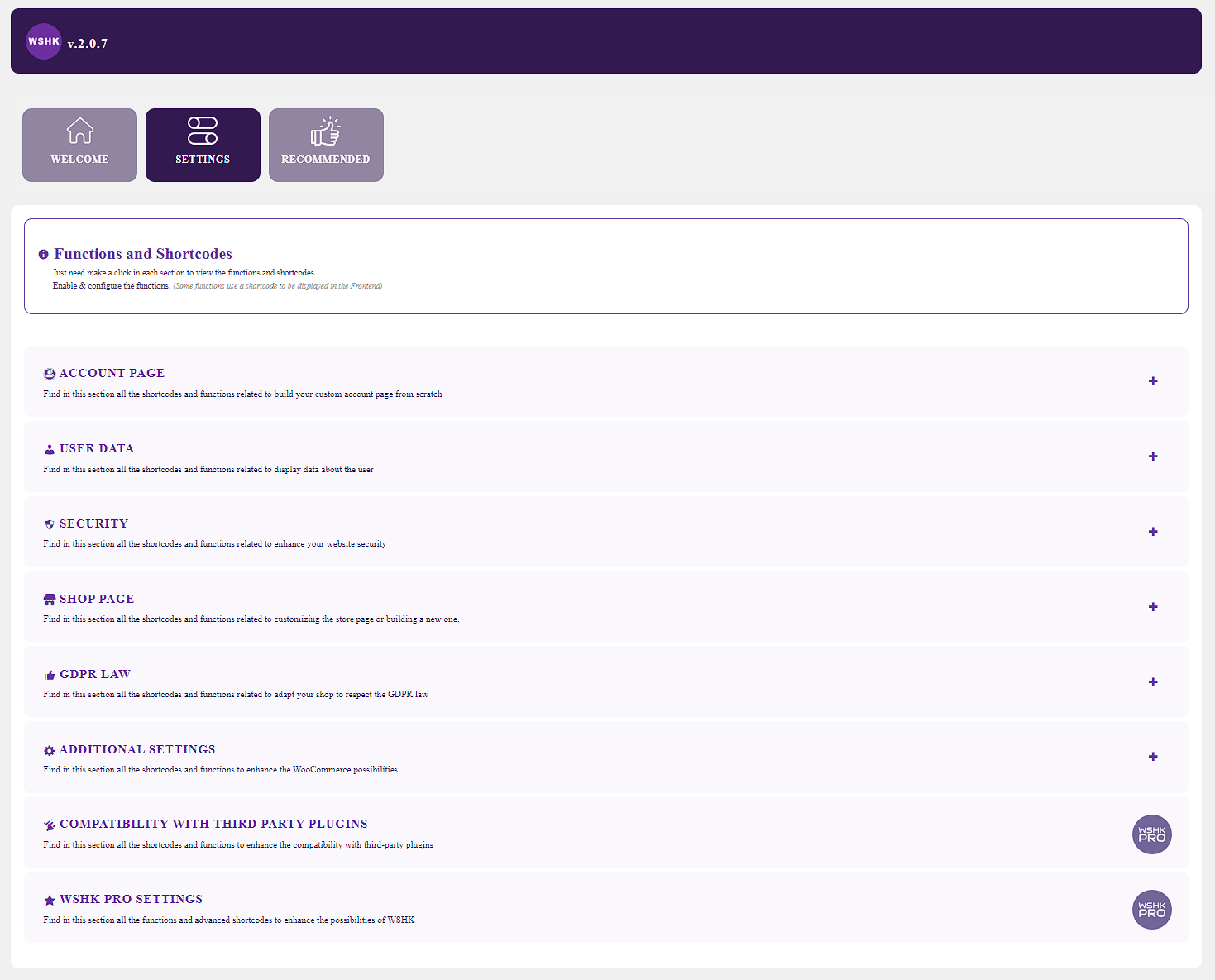
Task: Click the version text v.2.0.7
Action: [x=88, y=44]
